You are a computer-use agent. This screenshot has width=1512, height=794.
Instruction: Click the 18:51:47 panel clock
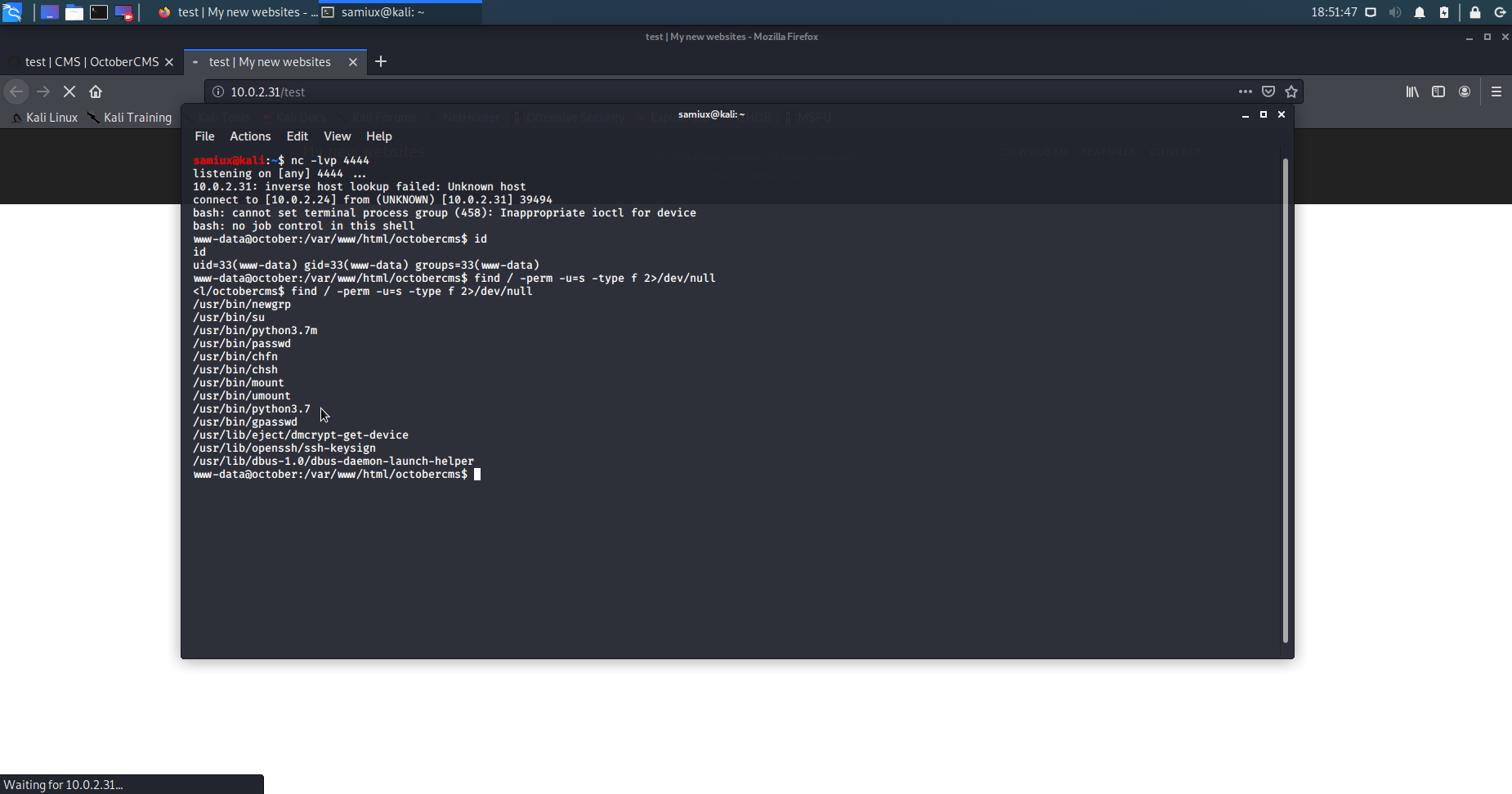coord(1334,12)
